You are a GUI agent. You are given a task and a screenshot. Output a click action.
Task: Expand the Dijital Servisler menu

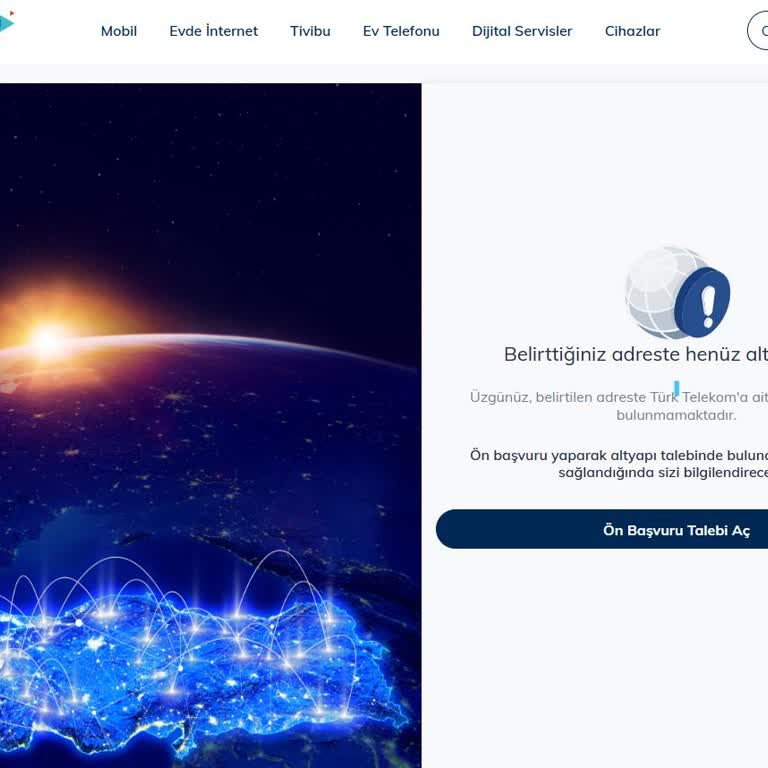tap(522, 31)
